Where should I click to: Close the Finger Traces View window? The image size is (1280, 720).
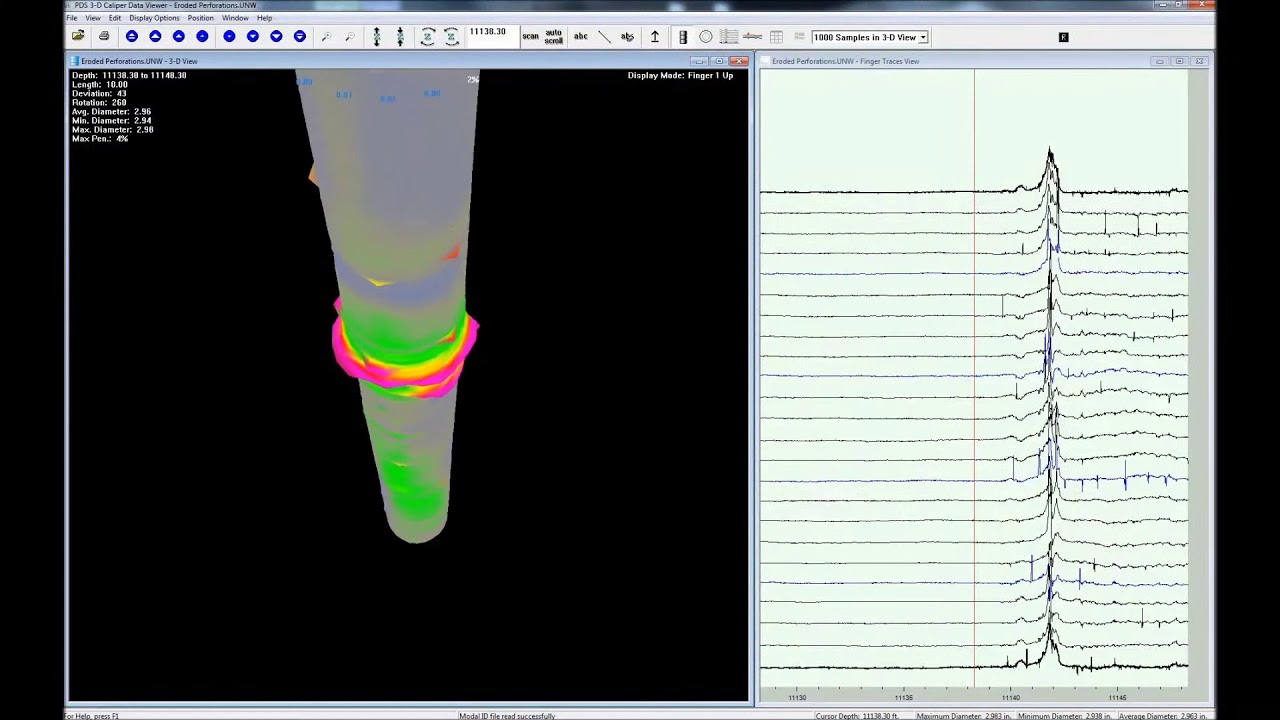click(1199, 61)
